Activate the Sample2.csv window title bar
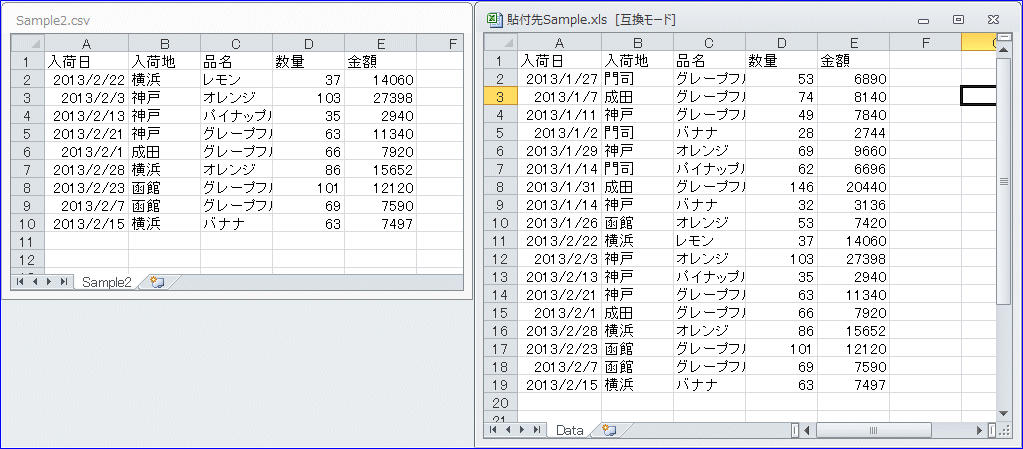Viewport: 1023px width, 449px height. [236, 20]
